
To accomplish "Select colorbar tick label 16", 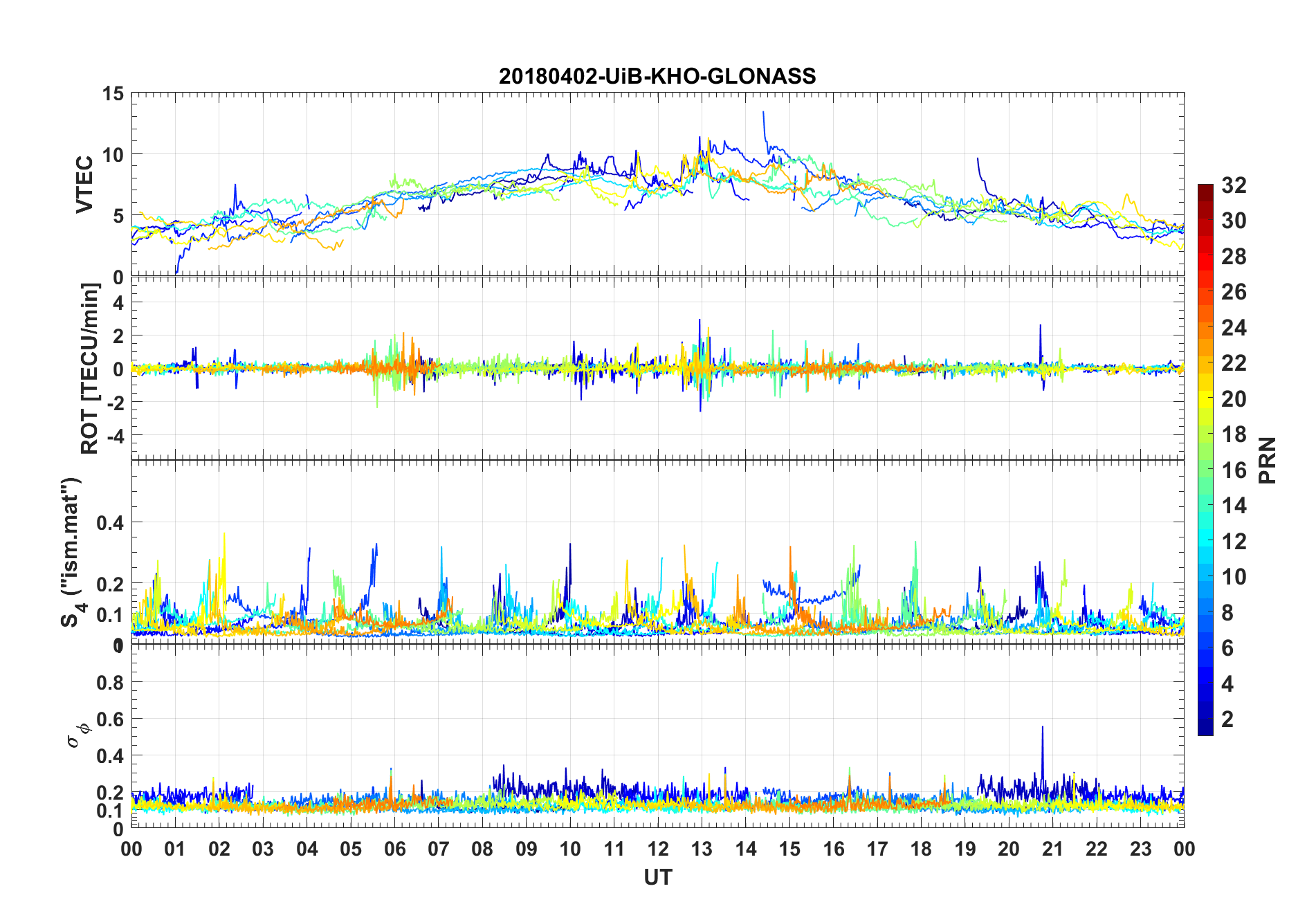I will [1234, 470].
